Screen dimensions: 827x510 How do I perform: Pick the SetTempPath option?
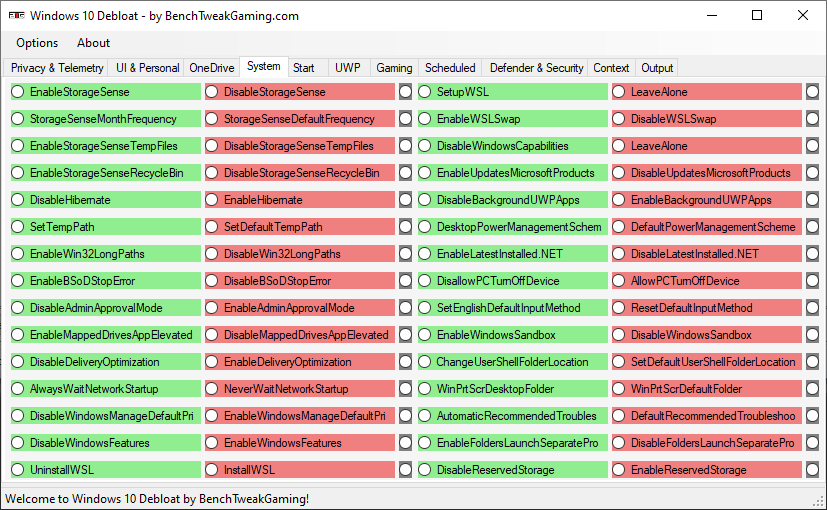click(105, 227)
